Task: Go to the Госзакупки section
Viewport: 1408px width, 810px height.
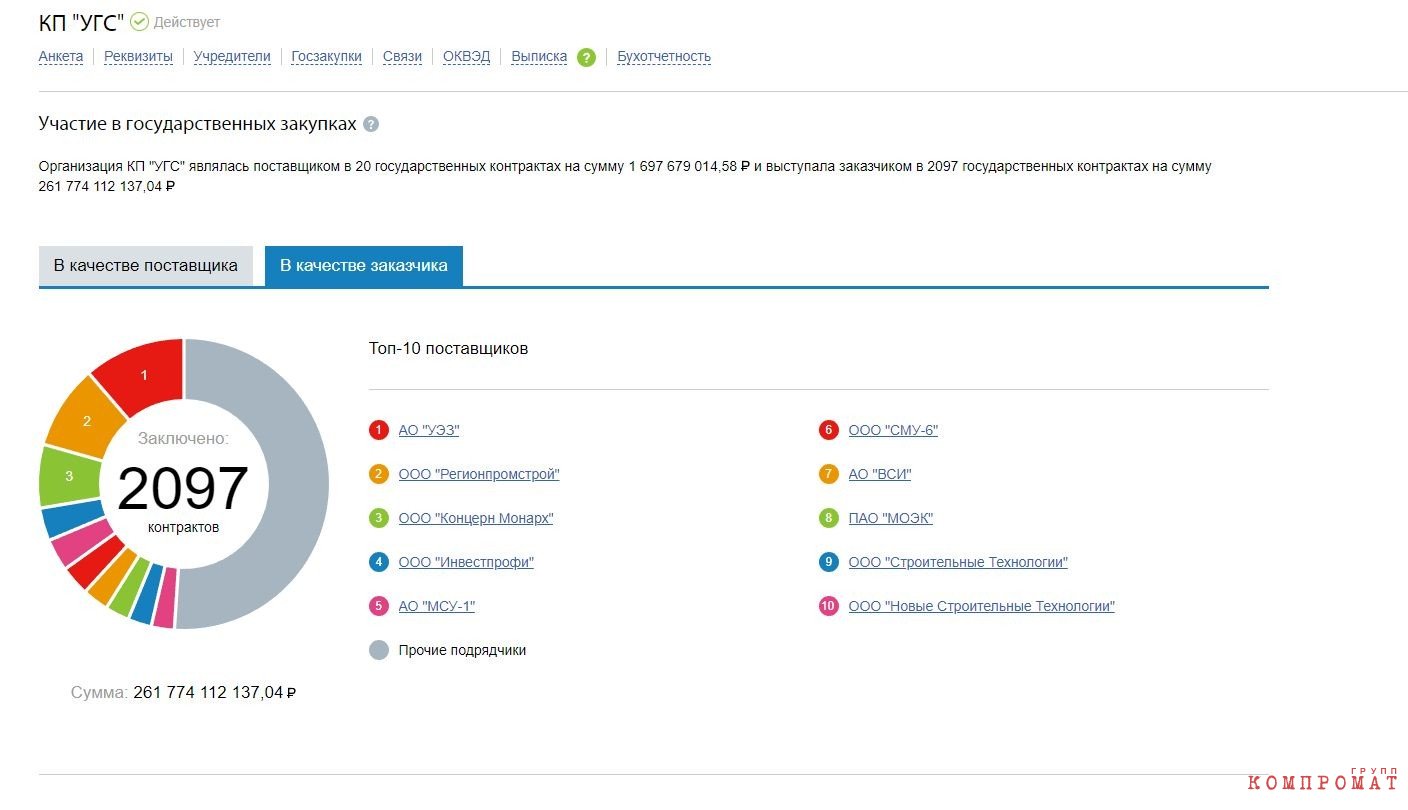Action: [x=326, y=57]
